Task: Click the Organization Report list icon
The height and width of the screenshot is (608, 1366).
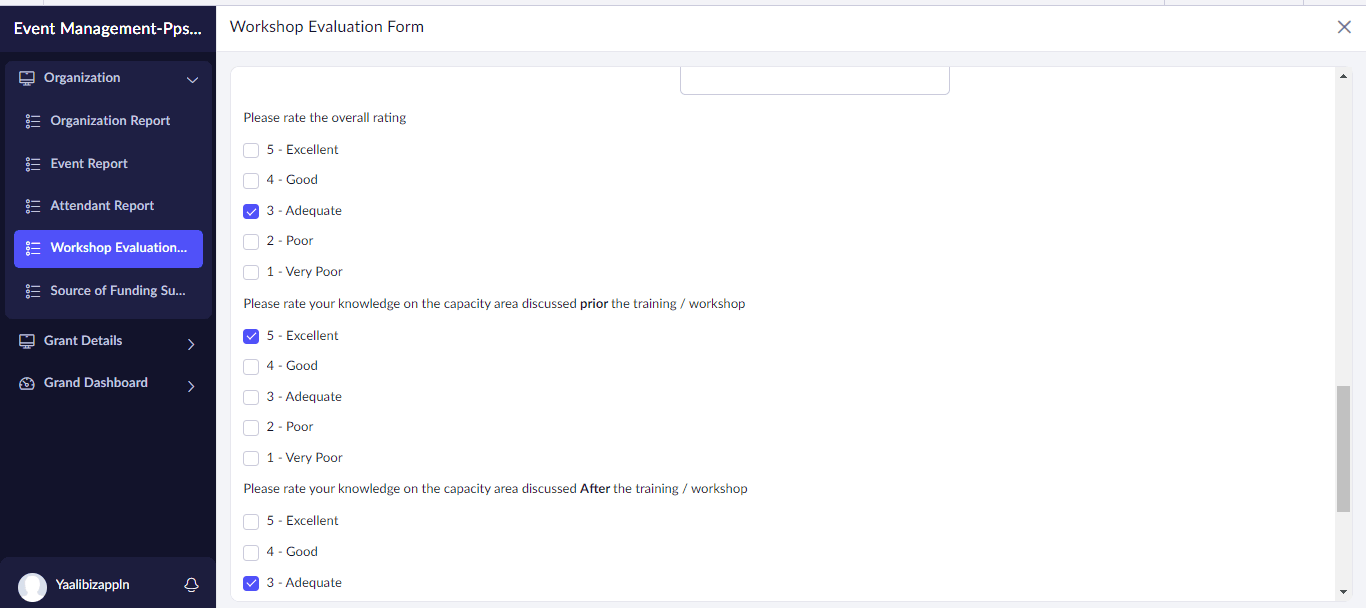Action: [x=33, y=121]
